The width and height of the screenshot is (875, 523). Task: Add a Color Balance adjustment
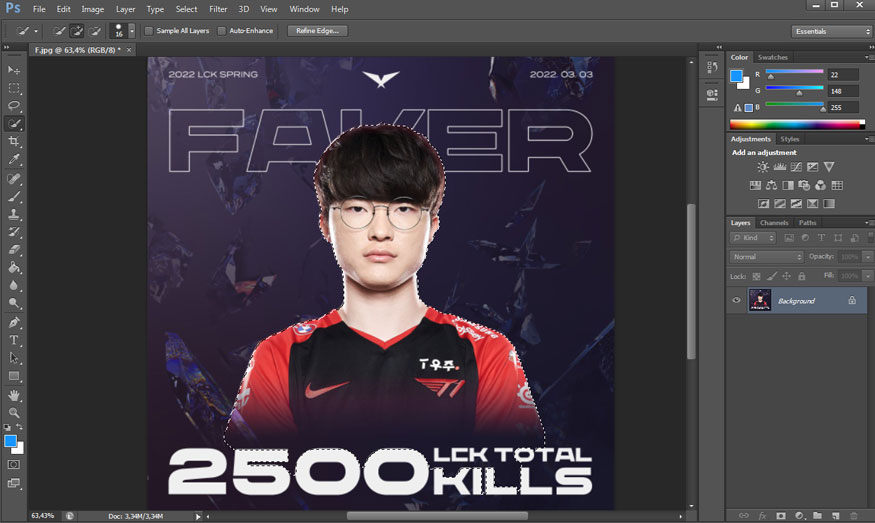click(x=771, y=185)
